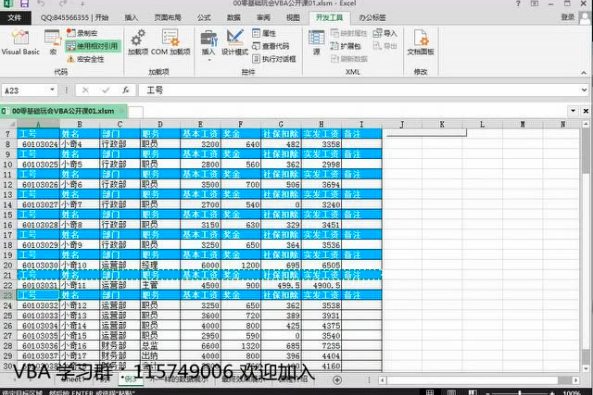Click the Enter checkmark formula button
This screenshot has height=395, width=593.
click(106, 90)
